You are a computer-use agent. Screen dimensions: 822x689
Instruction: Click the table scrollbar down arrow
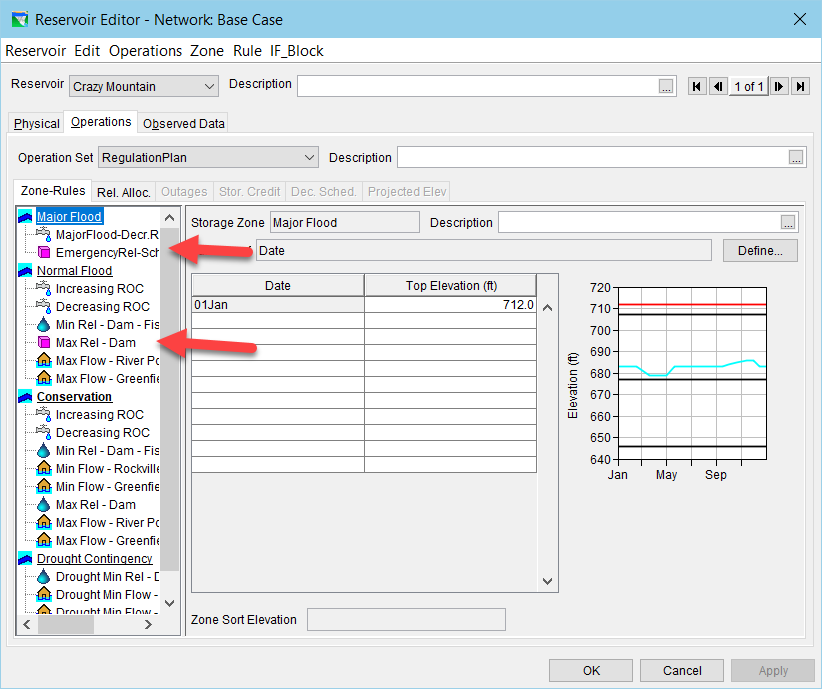click(x=547, y=581)
